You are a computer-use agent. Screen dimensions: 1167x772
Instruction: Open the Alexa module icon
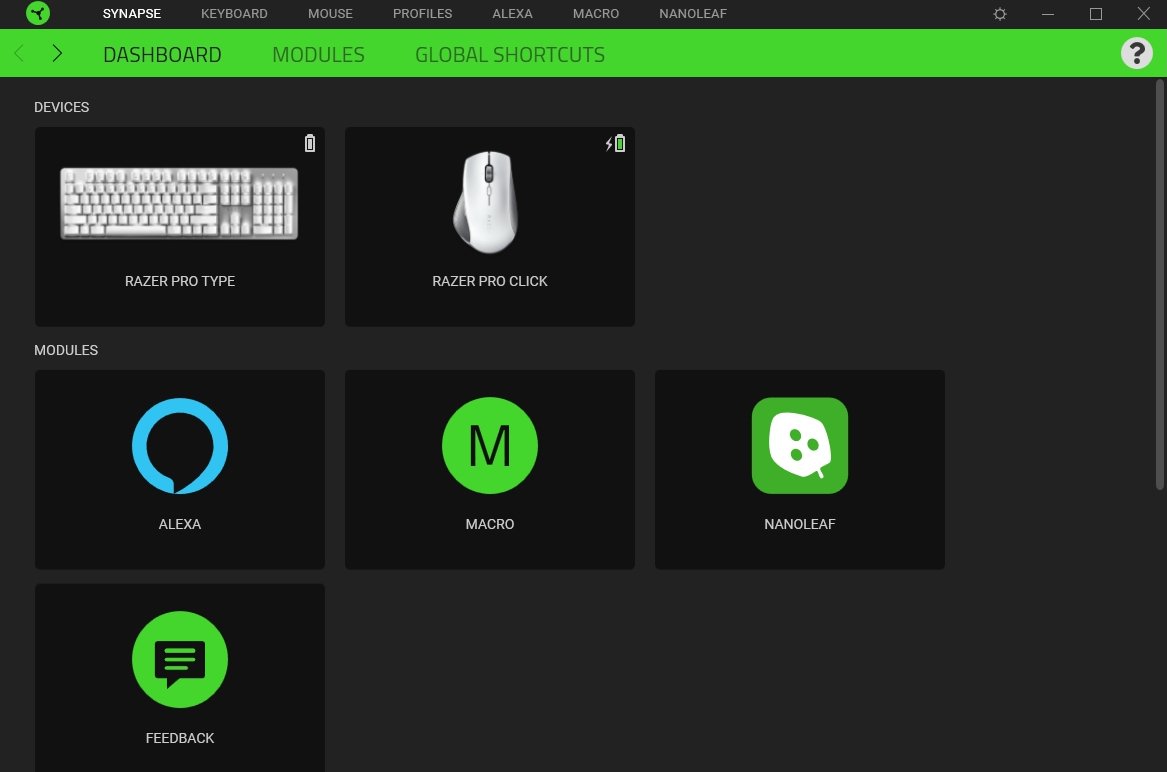click(179, 446)
